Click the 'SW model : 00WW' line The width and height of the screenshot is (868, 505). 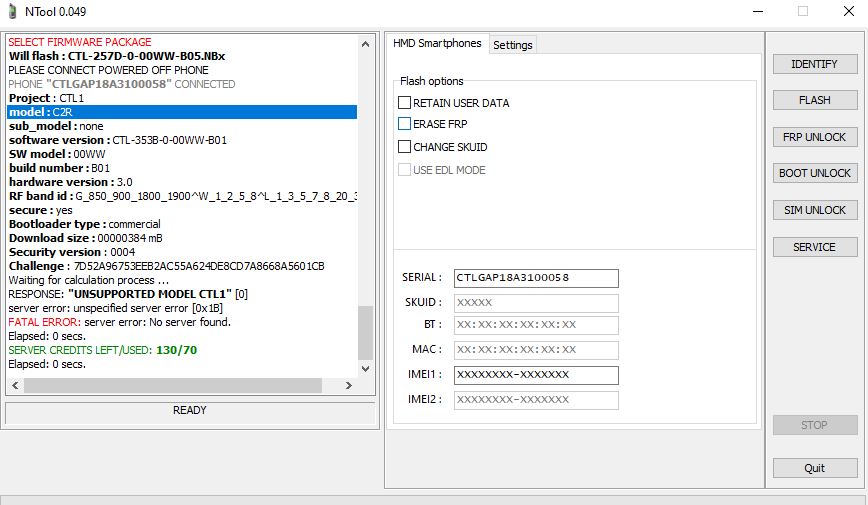pyautogui.click(x=57, y=154)
